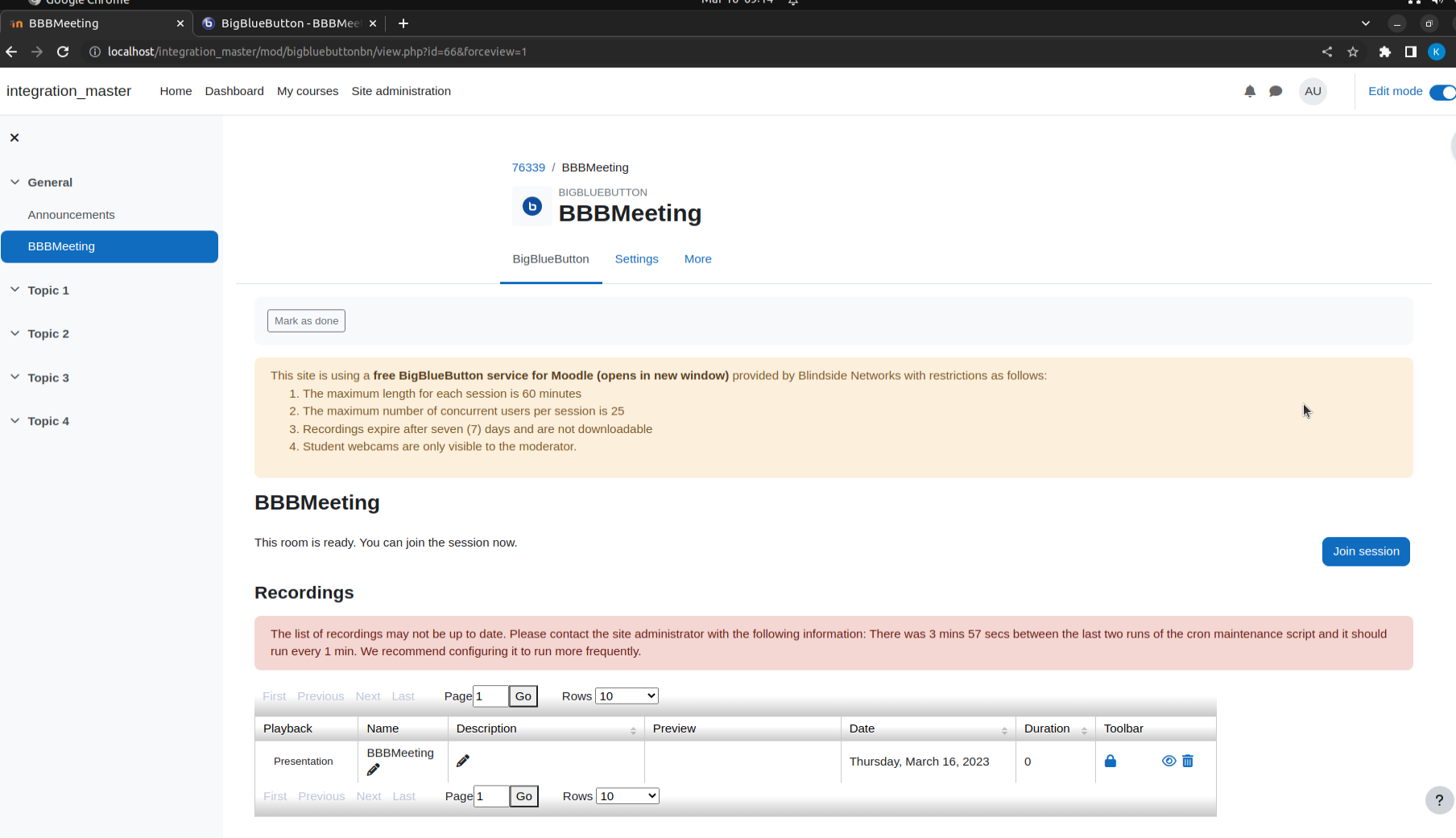Screen dimensions: 1456x838
Task: Click integration_master site name
Action: point(68,91)
